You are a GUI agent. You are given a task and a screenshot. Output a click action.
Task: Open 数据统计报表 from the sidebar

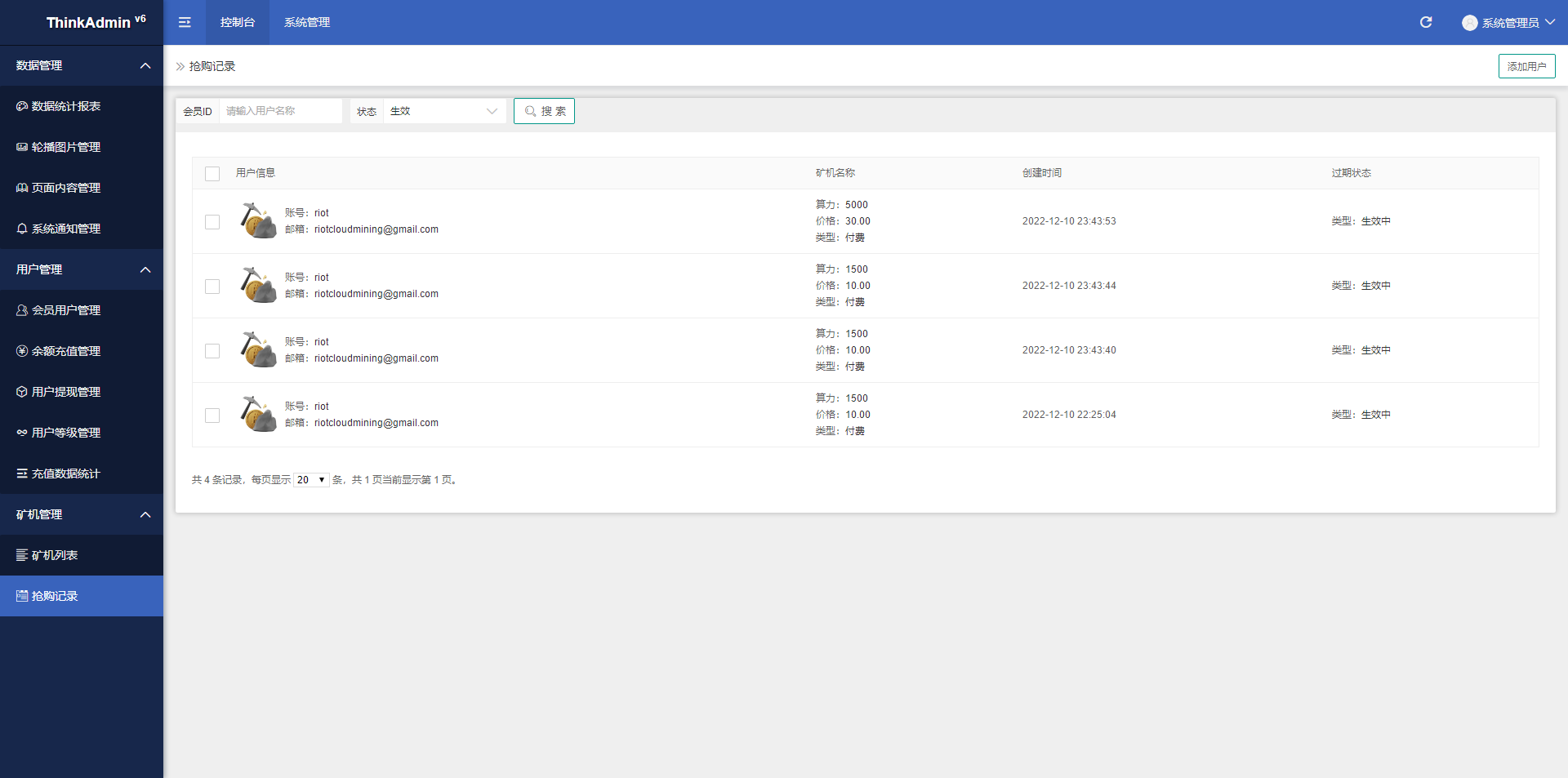(x=66, y=106)
